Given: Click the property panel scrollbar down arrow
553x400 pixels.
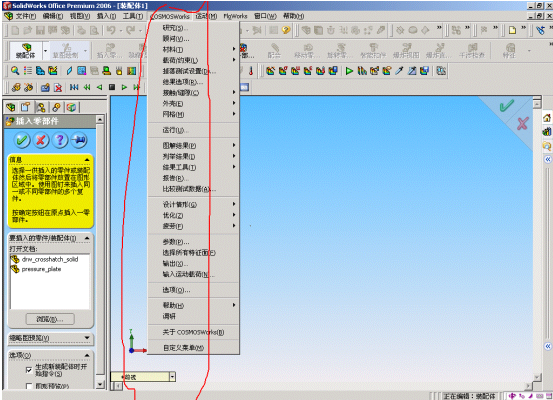Looking at the screenshot, I should pos(100,384).
